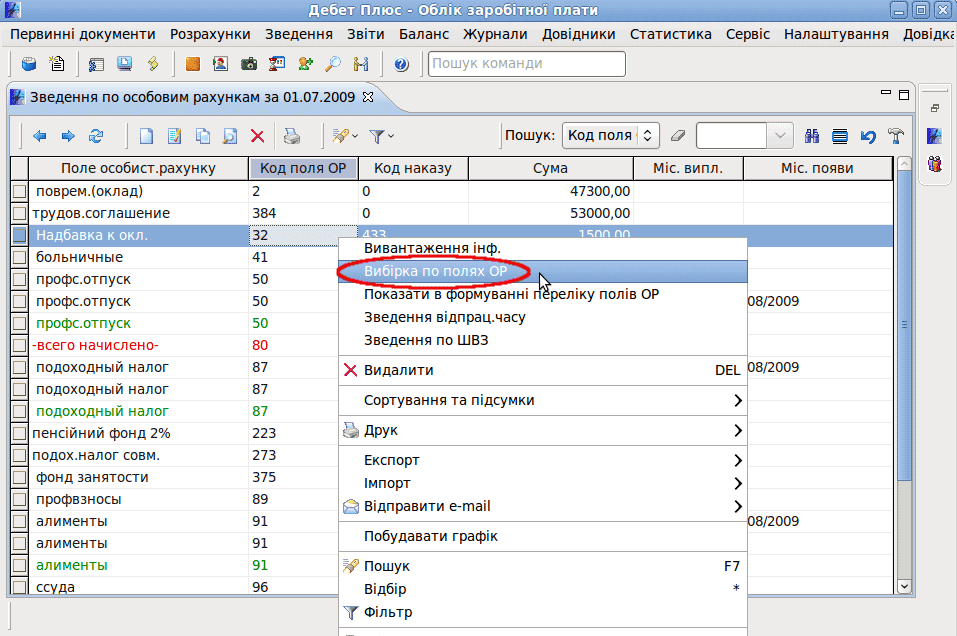Click the table scrollbar down arrow
The height and width of the screenshot is (636, 957).
905,587
